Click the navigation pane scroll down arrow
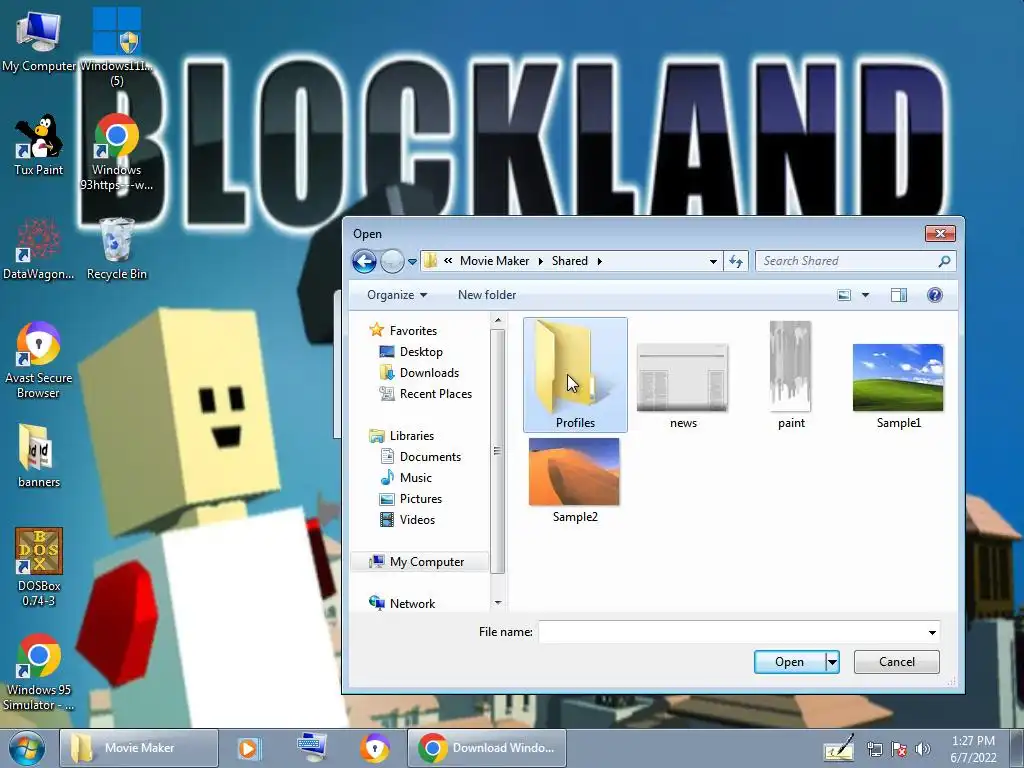The width and height of the screenshot is (1024, 768). [x=498, y=603]
